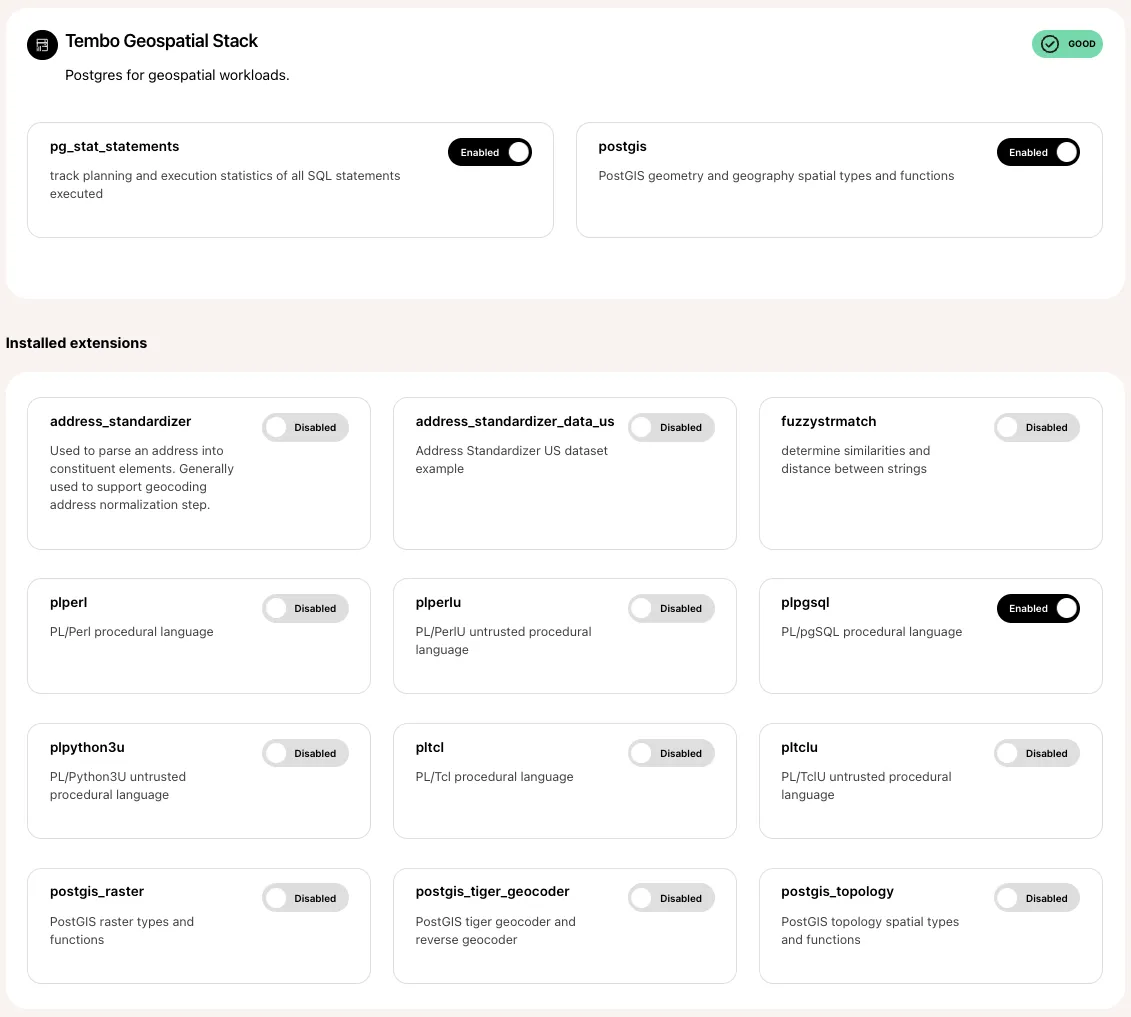1131x1017 pixels.
Task: Click the "plperl" extension name
Action: tap(69, 602)
